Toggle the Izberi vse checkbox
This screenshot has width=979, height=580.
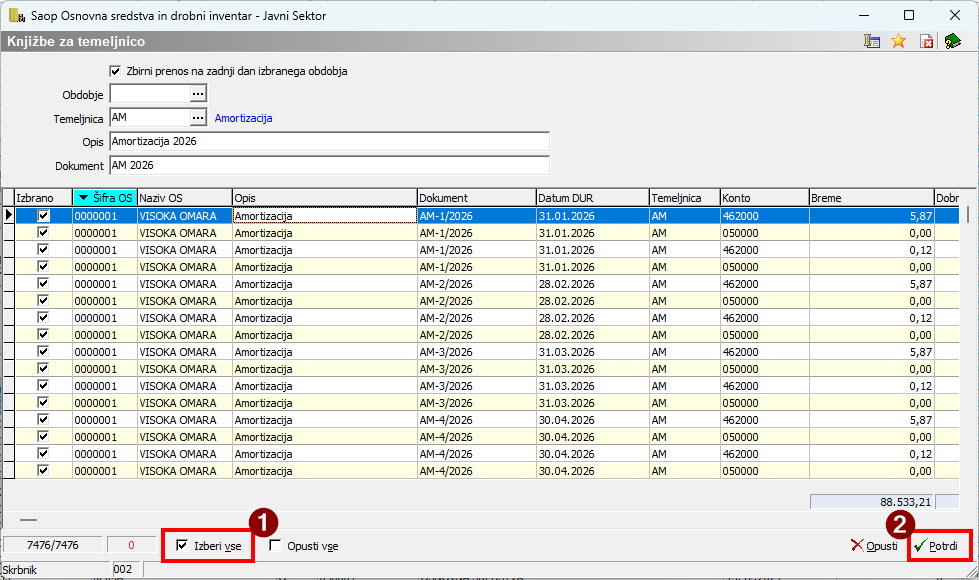(182, 546)
